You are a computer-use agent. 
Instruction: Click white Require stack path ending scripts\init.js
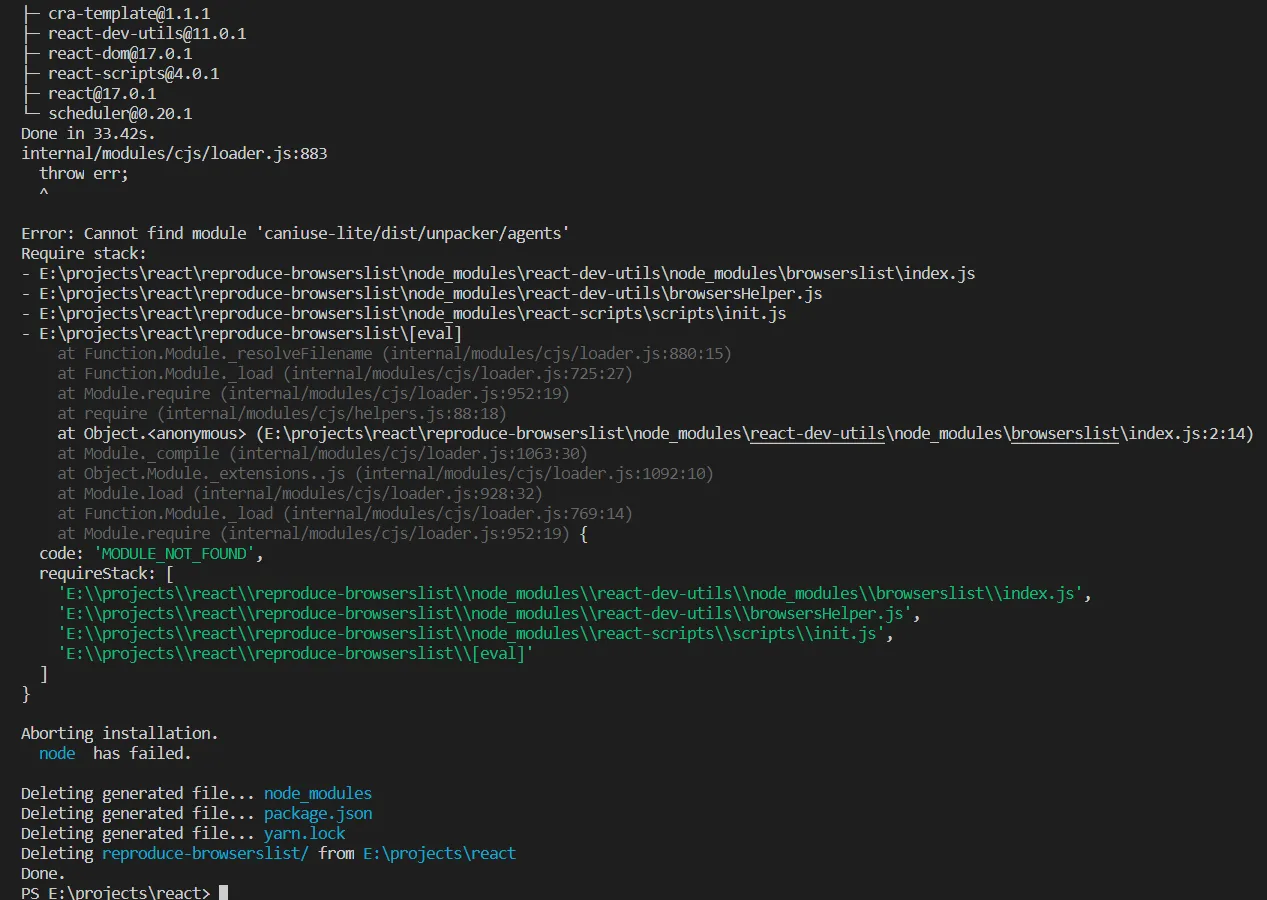tap(412, 313)
